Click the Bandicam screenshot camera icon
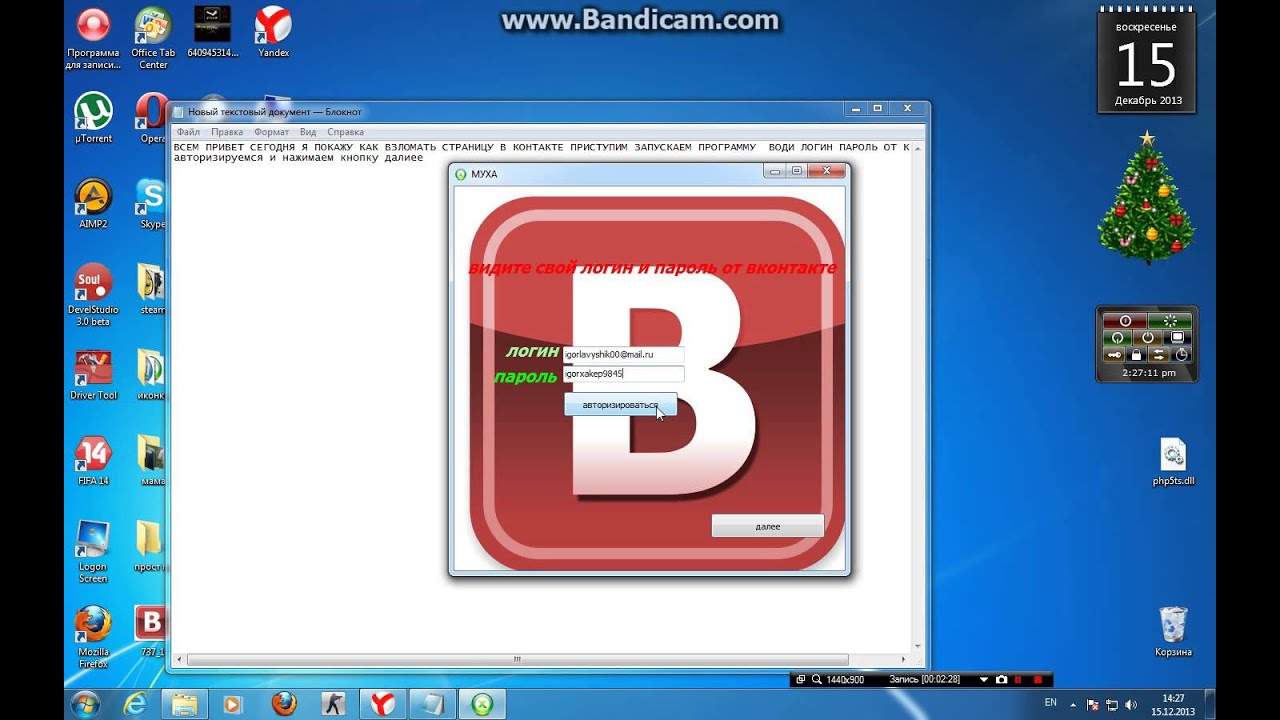This screenshot has height=720, width=1280. pos(1001,680)
